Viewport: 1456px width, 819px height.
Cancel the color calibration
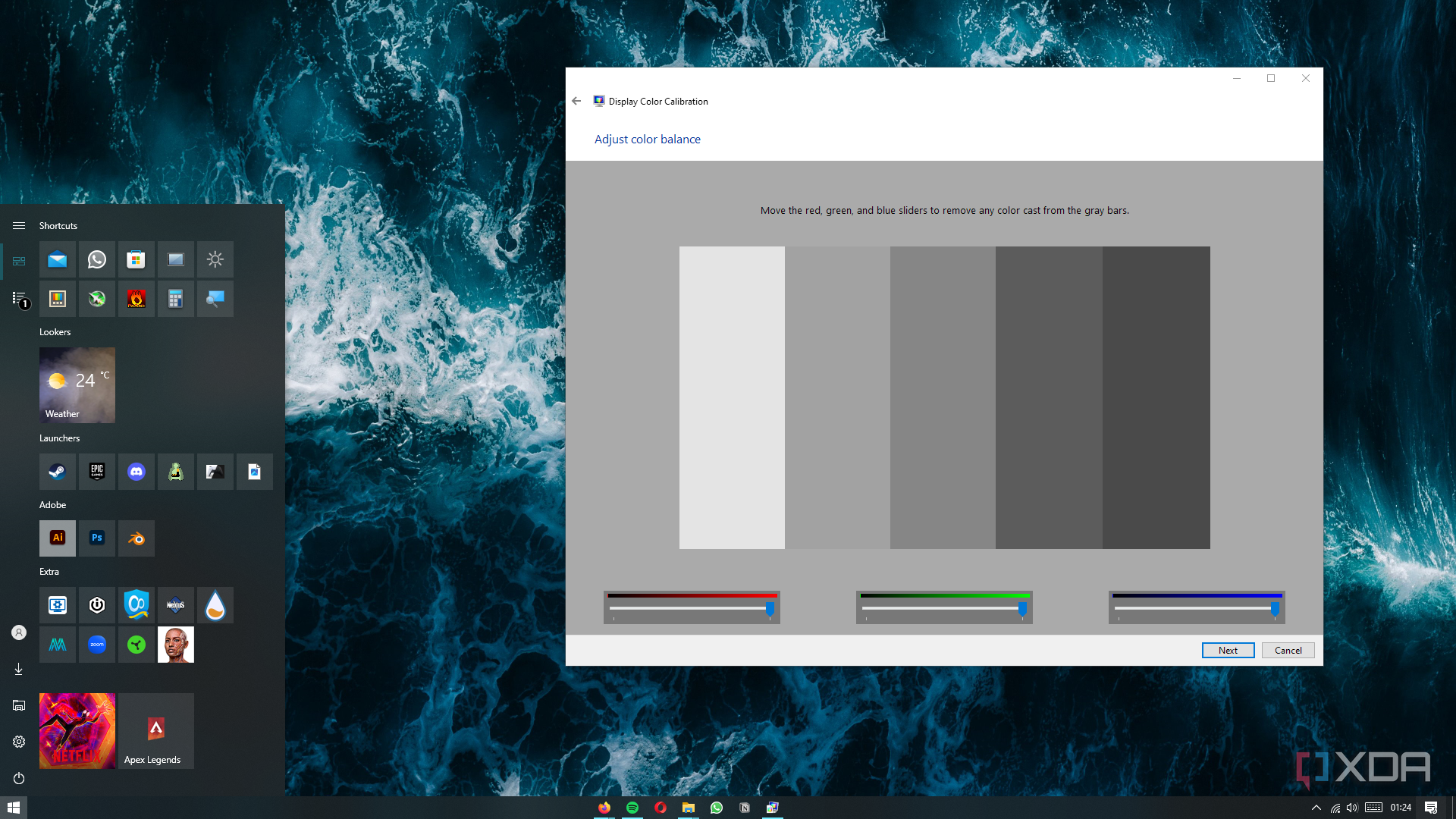click(1287, 650)
